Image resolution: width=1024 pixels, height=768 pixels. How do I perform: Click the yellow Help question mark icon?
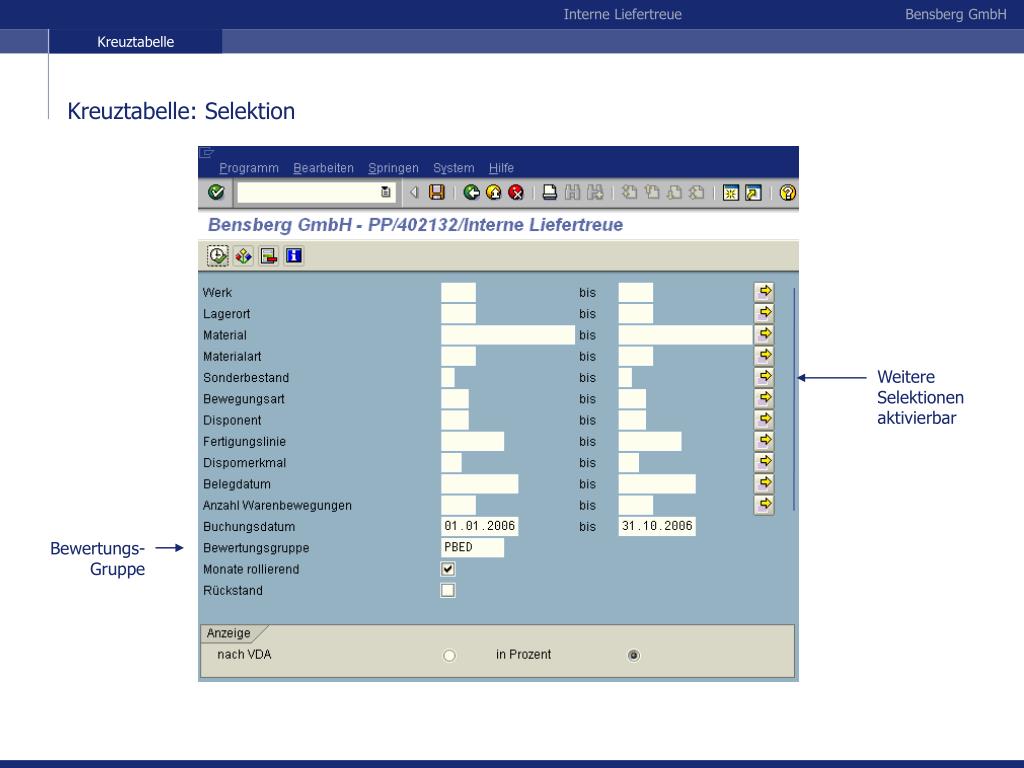[x=788, y=193]
